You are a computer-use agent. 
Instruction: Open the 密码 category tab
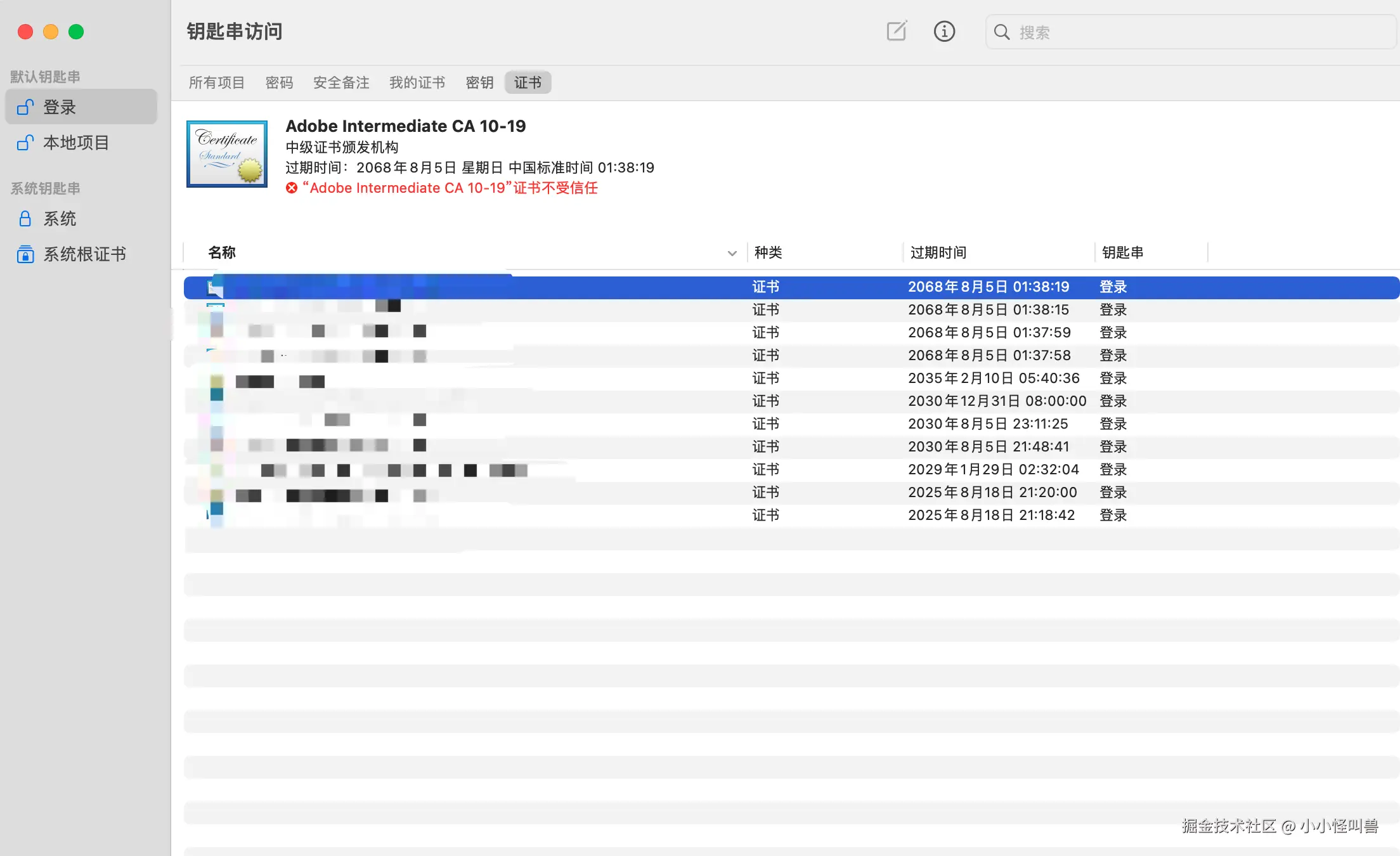coord(279,82)
